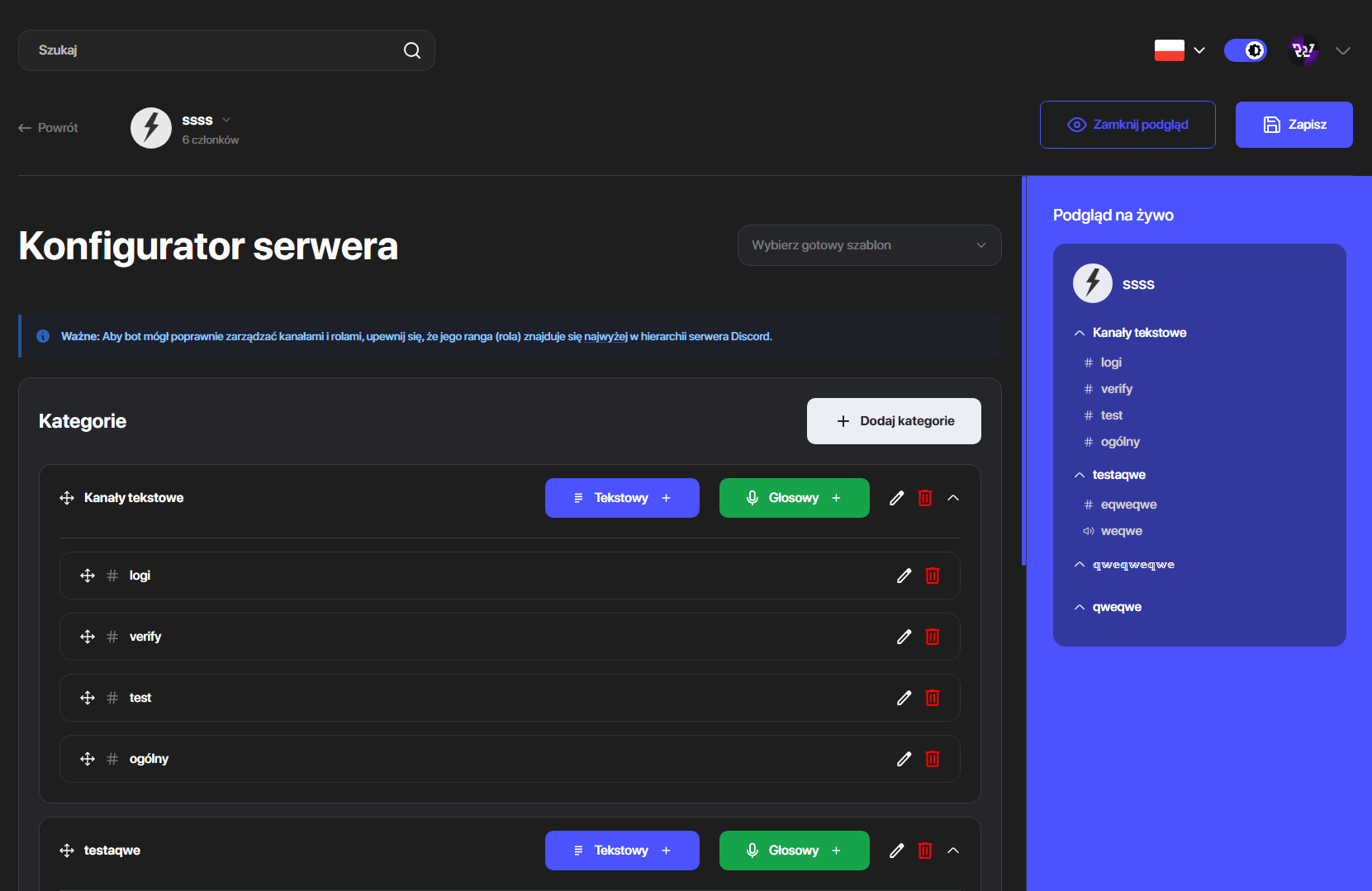Click the move handle for ogólny channel

tap(88, 759)
